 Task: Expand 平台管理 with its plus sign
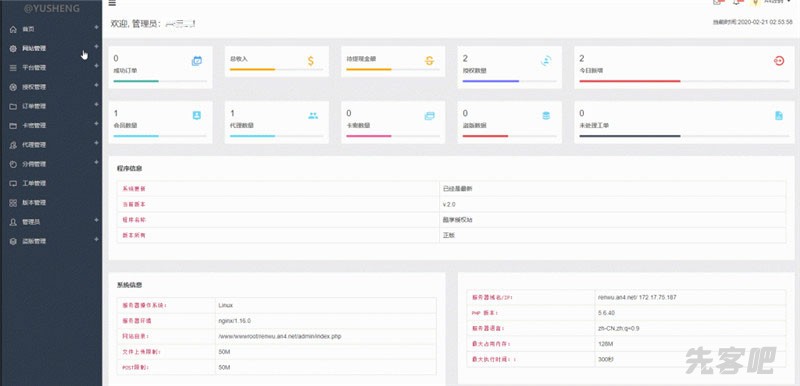click(96, 66)
